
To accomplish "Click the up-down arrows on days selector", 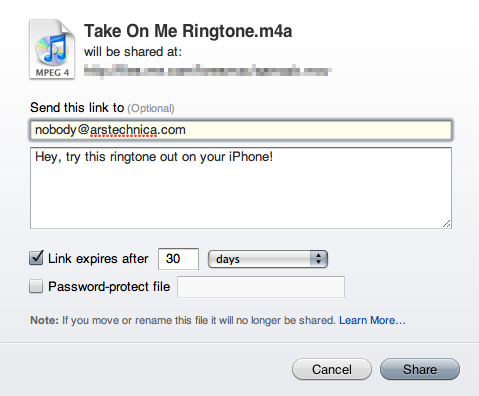I will click(319, 259).
